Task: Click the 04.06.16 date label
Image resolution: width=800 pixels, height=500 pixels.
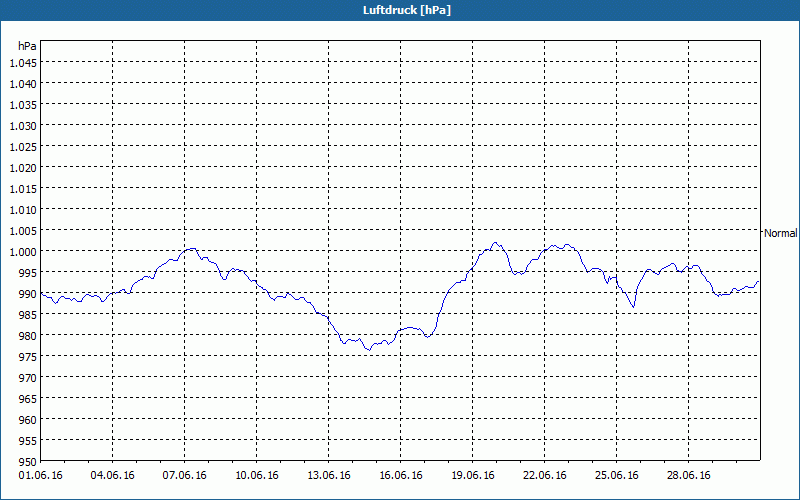Action: [x=113, y=476]
